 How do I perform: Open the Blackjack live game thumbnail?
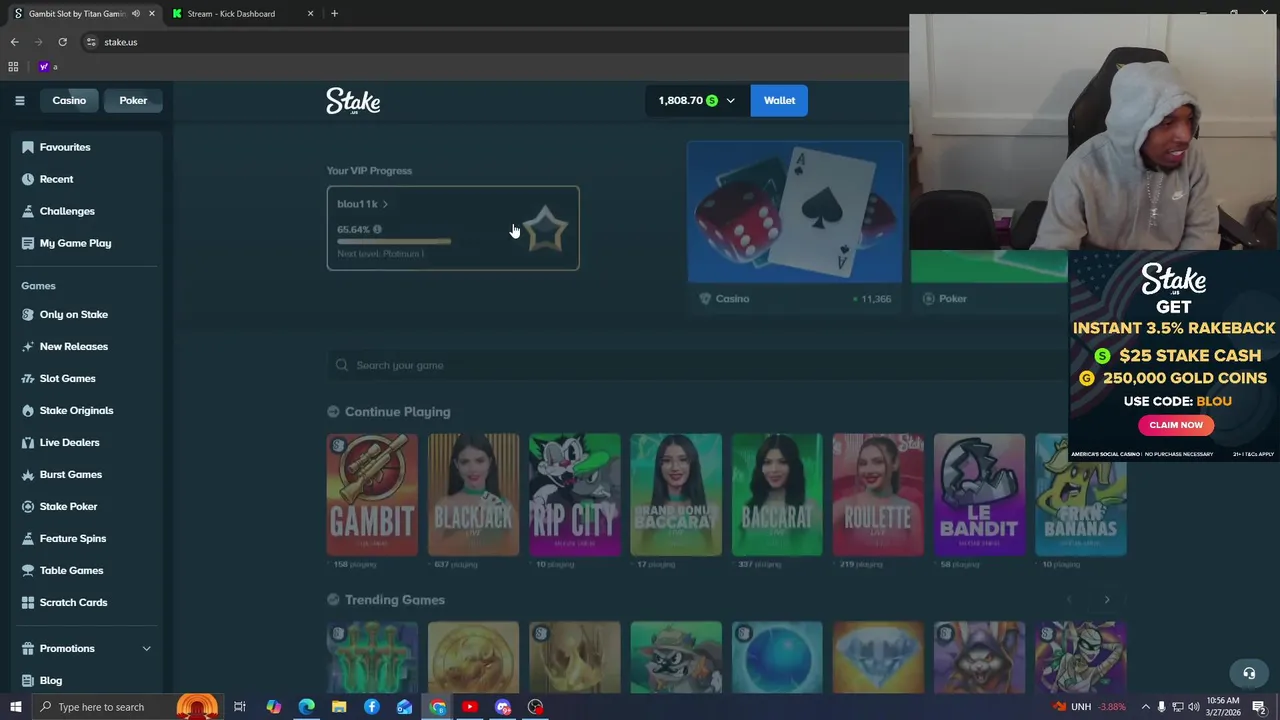(474, 494)
